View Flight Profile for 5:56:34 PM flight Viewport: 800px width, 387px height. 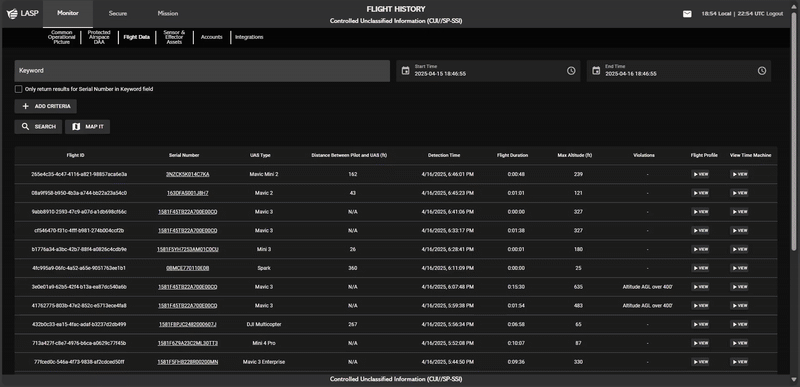tap(700, 324)
